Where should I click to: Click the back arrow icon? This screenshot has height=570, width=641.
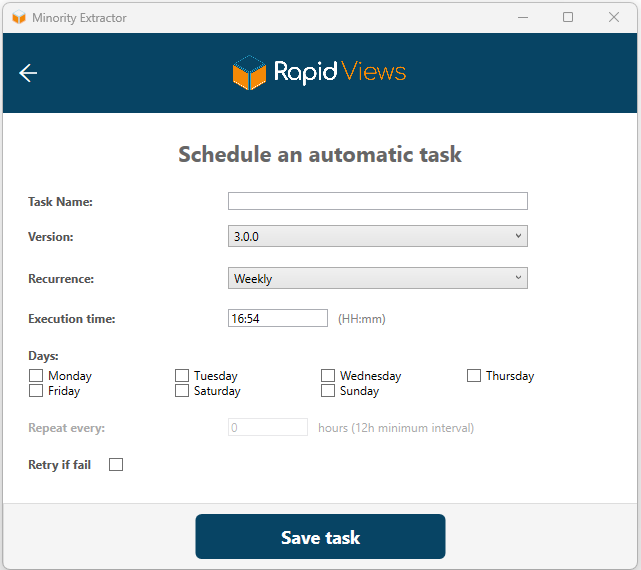(x=28, y=73)
